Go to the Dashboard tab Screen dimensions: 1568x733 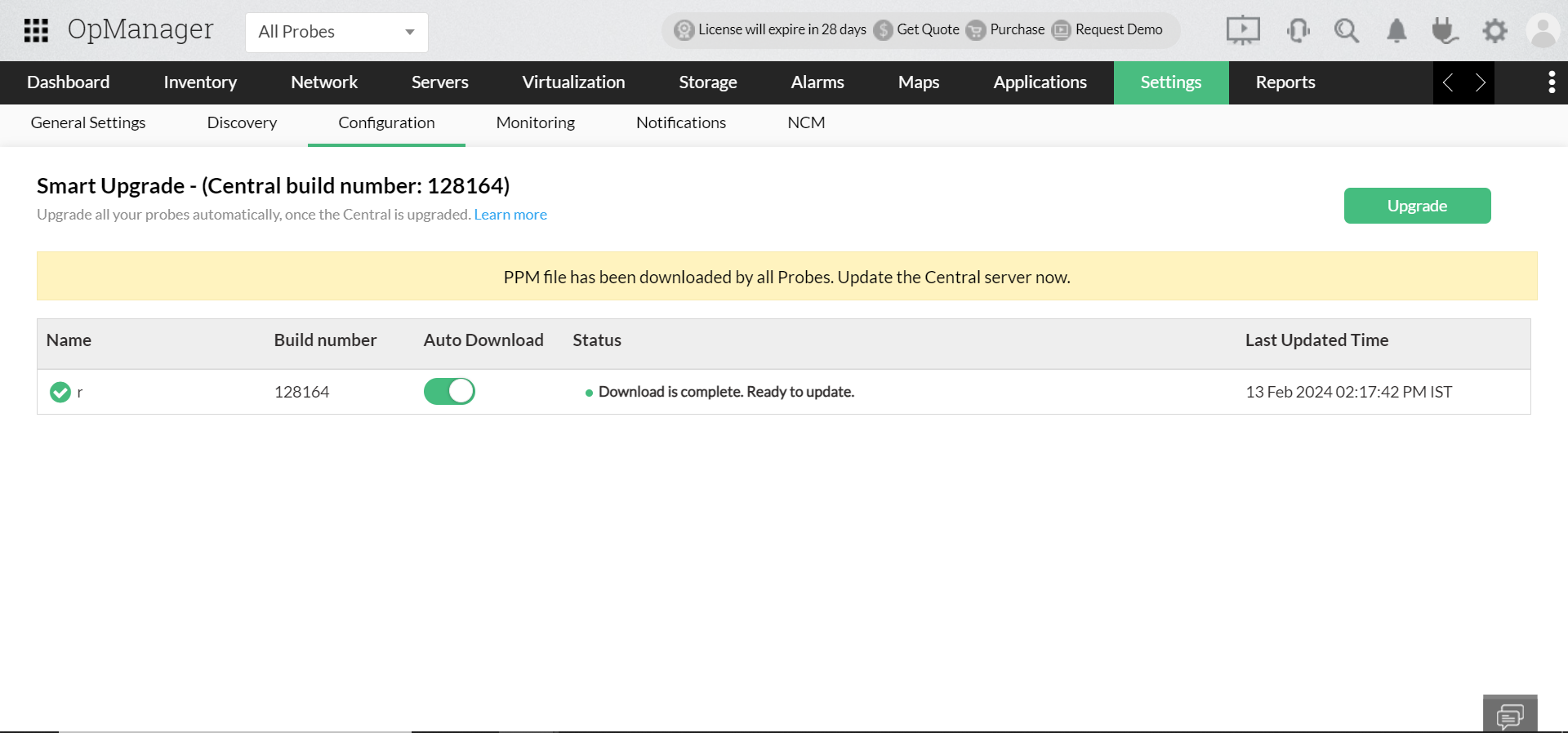[69, 82]
